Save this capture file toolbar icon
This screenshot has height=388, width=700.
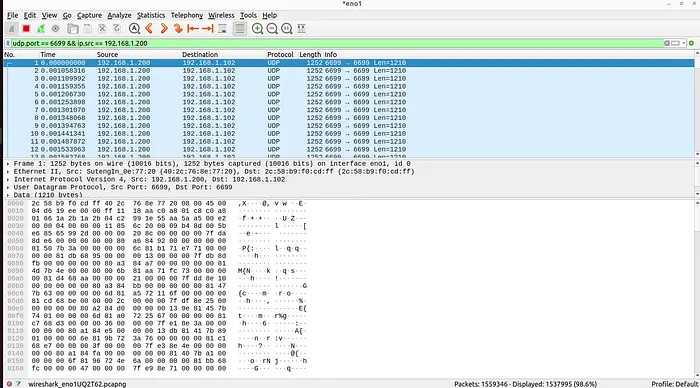88,29
